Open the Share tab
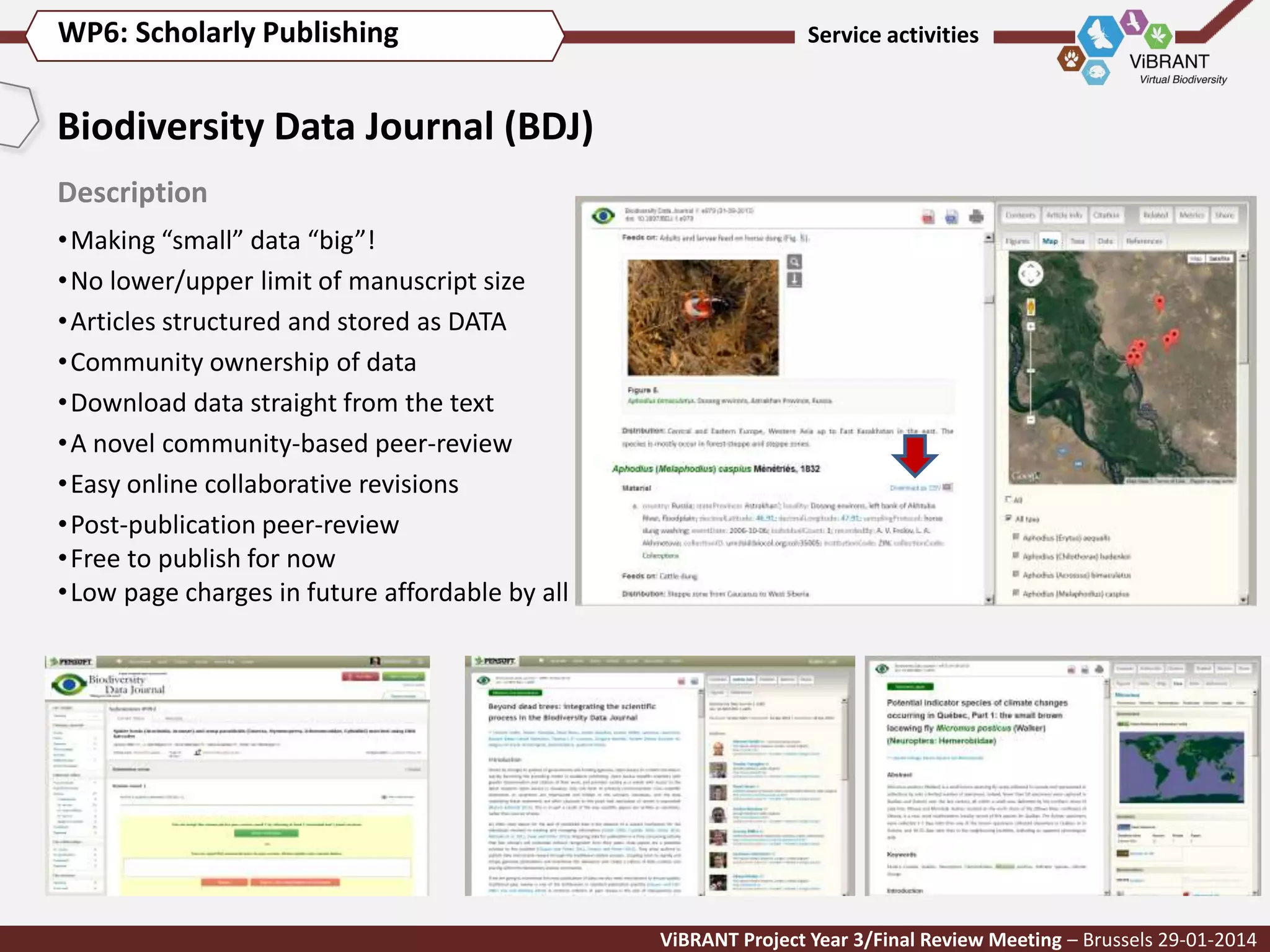The width and height of the screenshot is (1270, 952). (x=1225, y=215)
